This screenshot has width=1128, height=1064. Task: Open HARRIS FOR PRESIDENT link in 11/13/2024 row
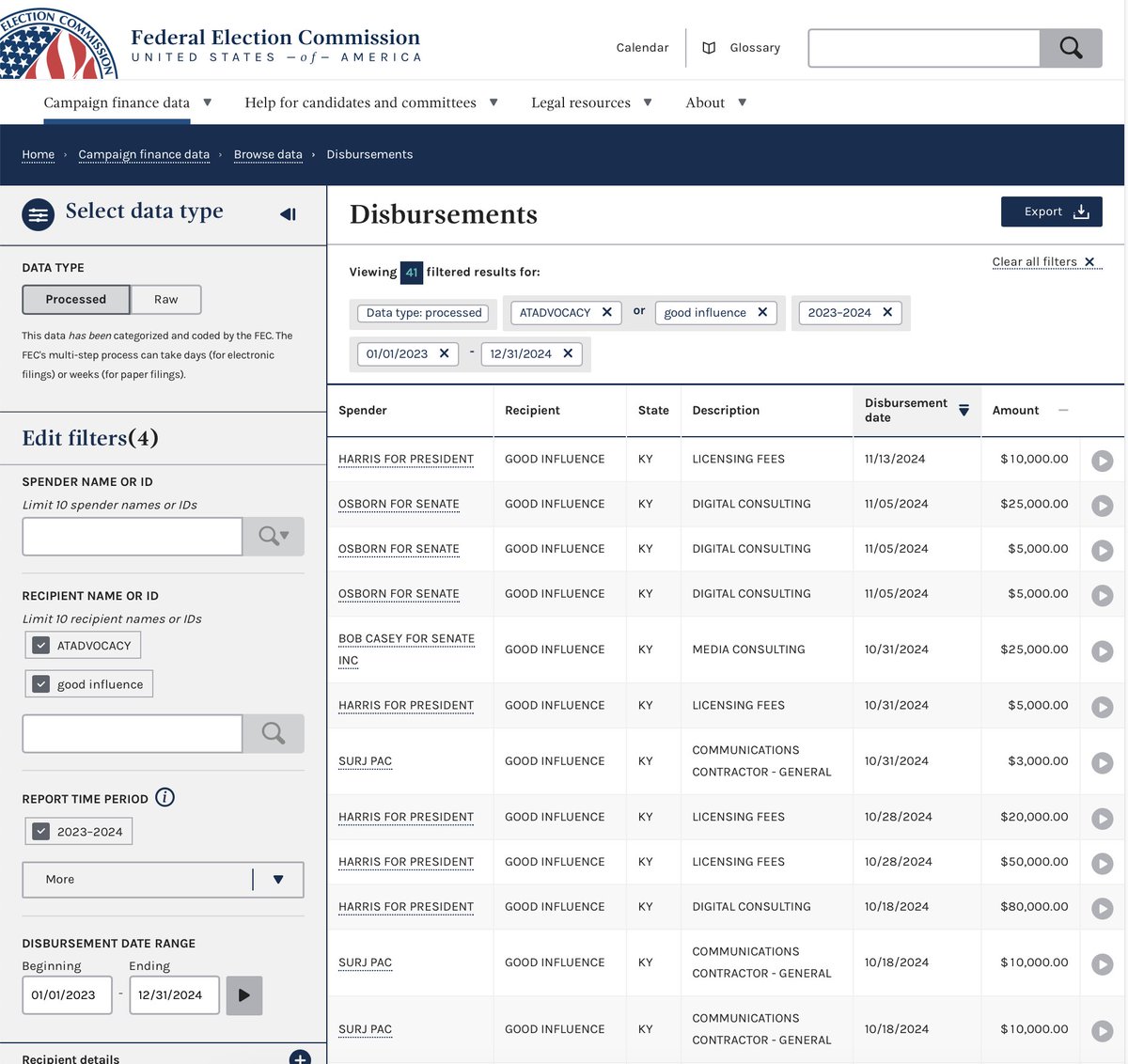point(406,459)
